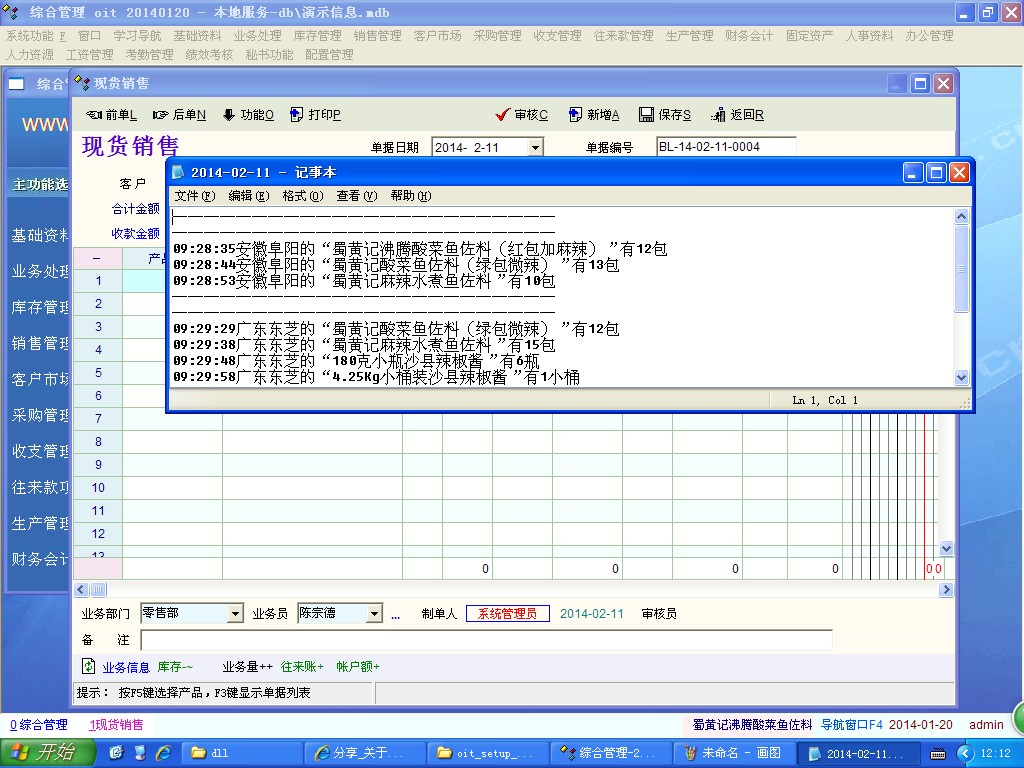
Task: Save the document with 保存 icon
Action: coord(646,115)
